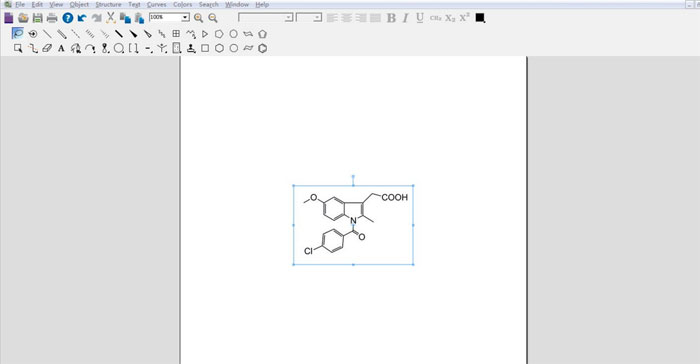Choose the Hollow Wedged Bond tool

pos(148,34)
